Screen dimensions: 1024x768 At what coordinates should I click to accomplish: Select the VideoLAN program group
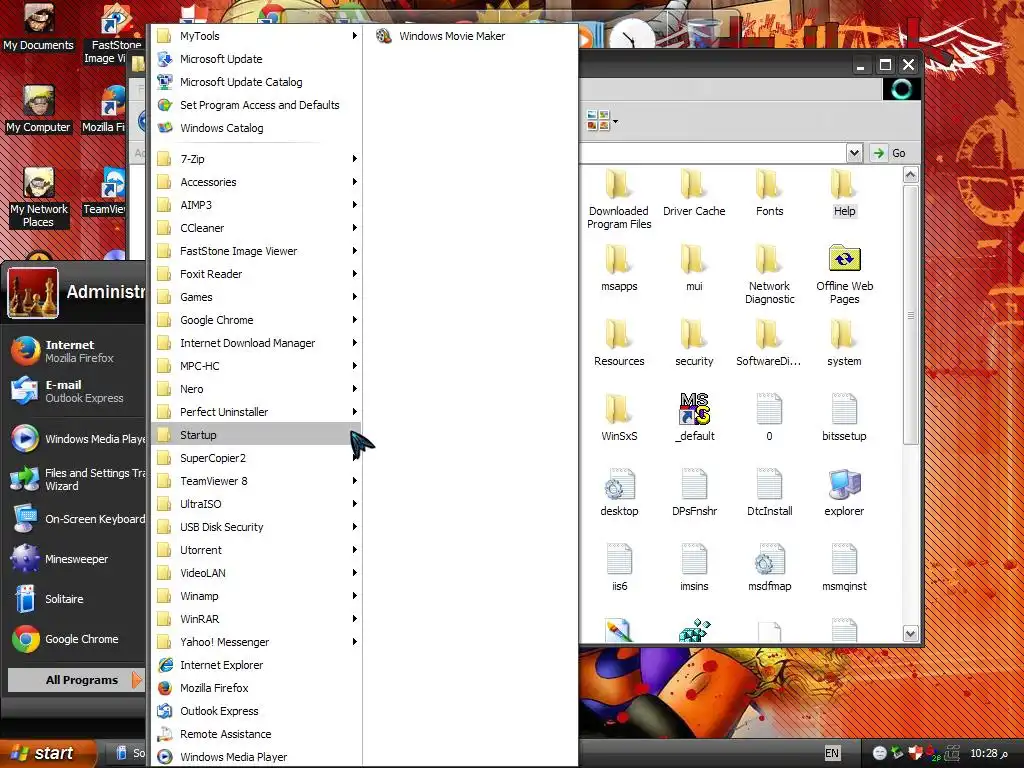[x=257, y=573]
